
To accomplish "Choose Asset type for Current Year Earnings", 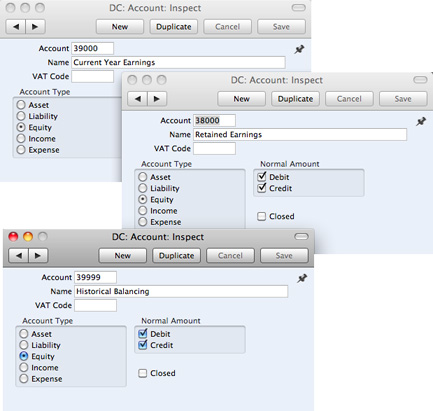I will tap(21, 105).
